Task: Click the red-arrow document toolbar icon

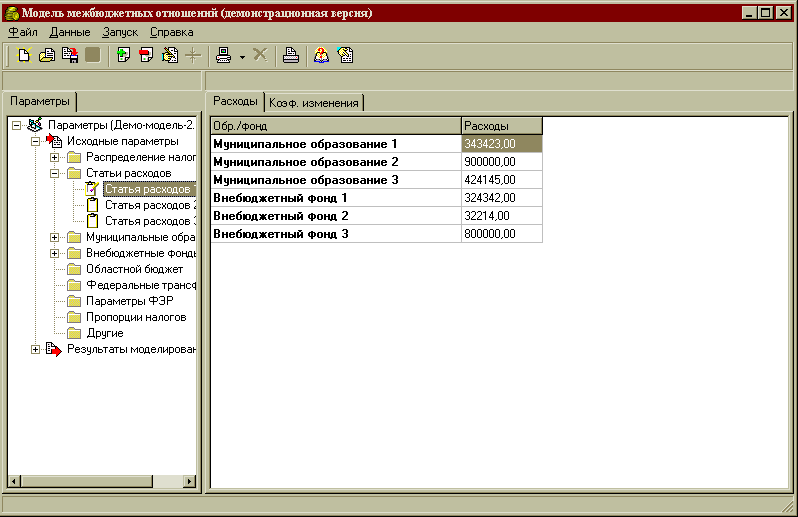Action: (x=146, y=56)
